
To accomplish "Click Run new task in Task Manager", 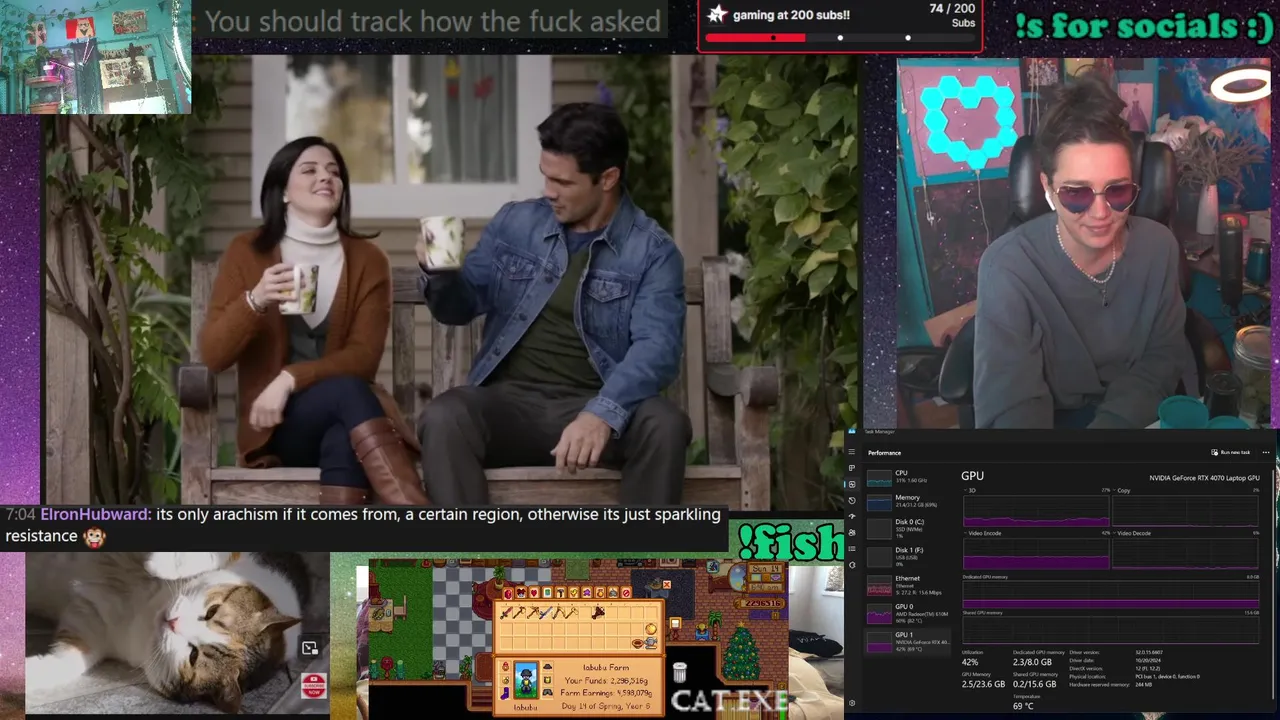I will pos(1231,452).
